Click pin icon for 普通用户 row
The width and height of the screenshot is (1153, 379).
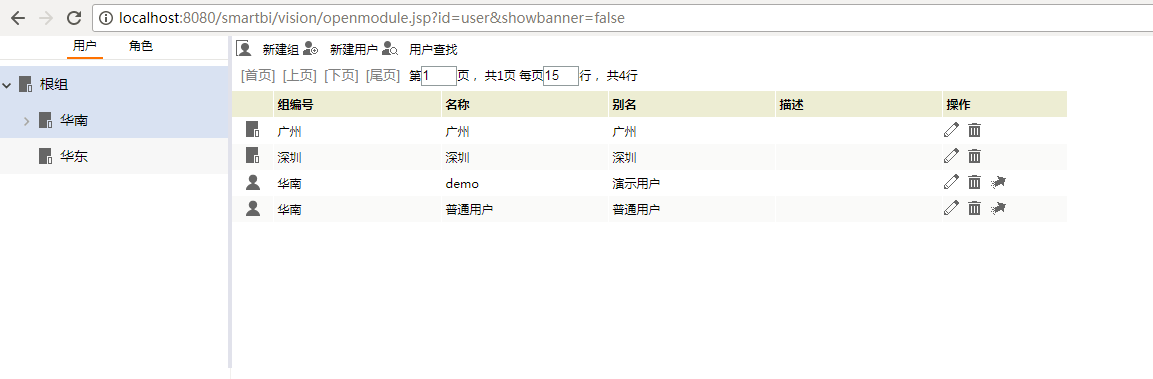998,208
